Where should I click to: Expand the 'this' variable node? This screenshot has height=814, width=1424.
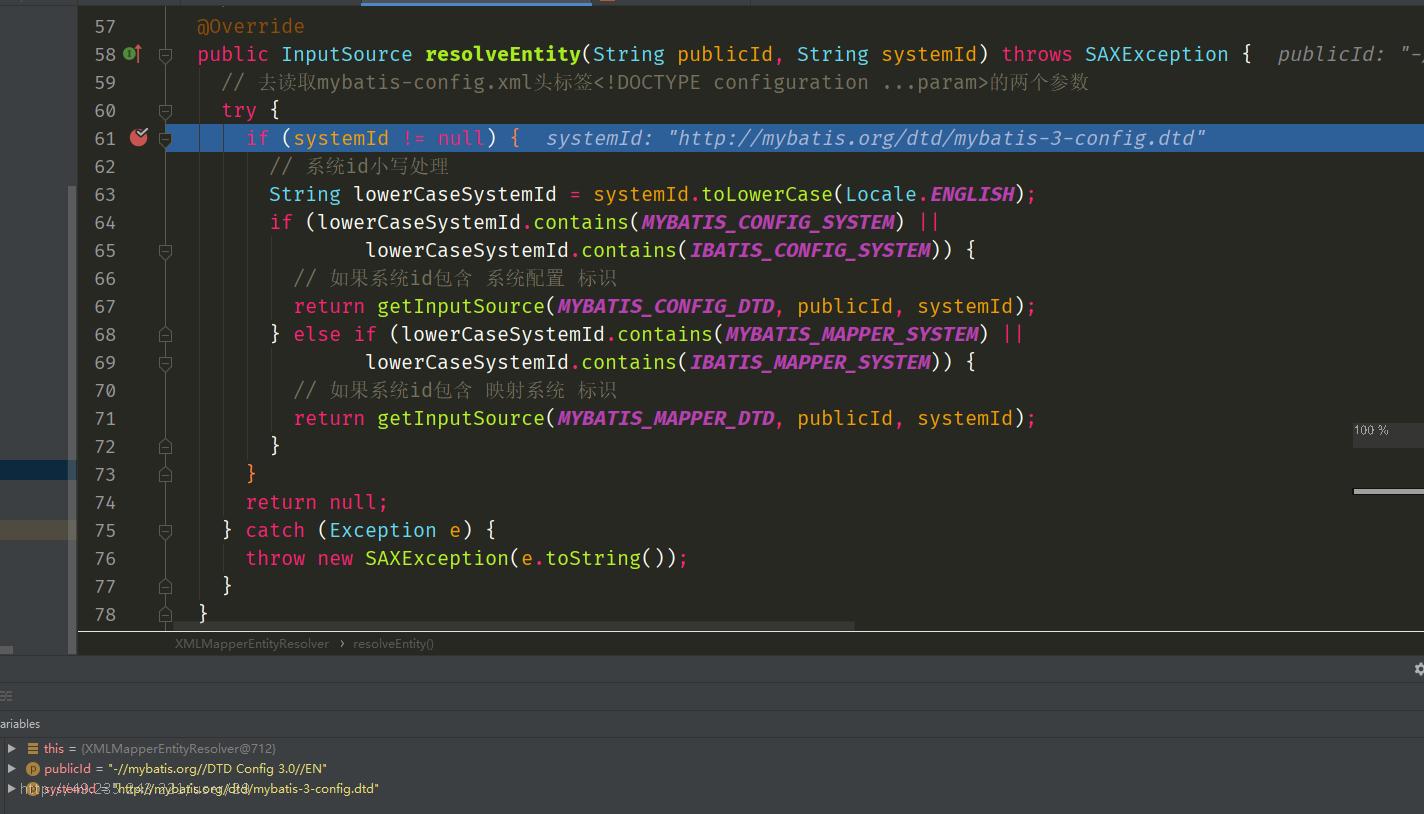click(11, 748)
